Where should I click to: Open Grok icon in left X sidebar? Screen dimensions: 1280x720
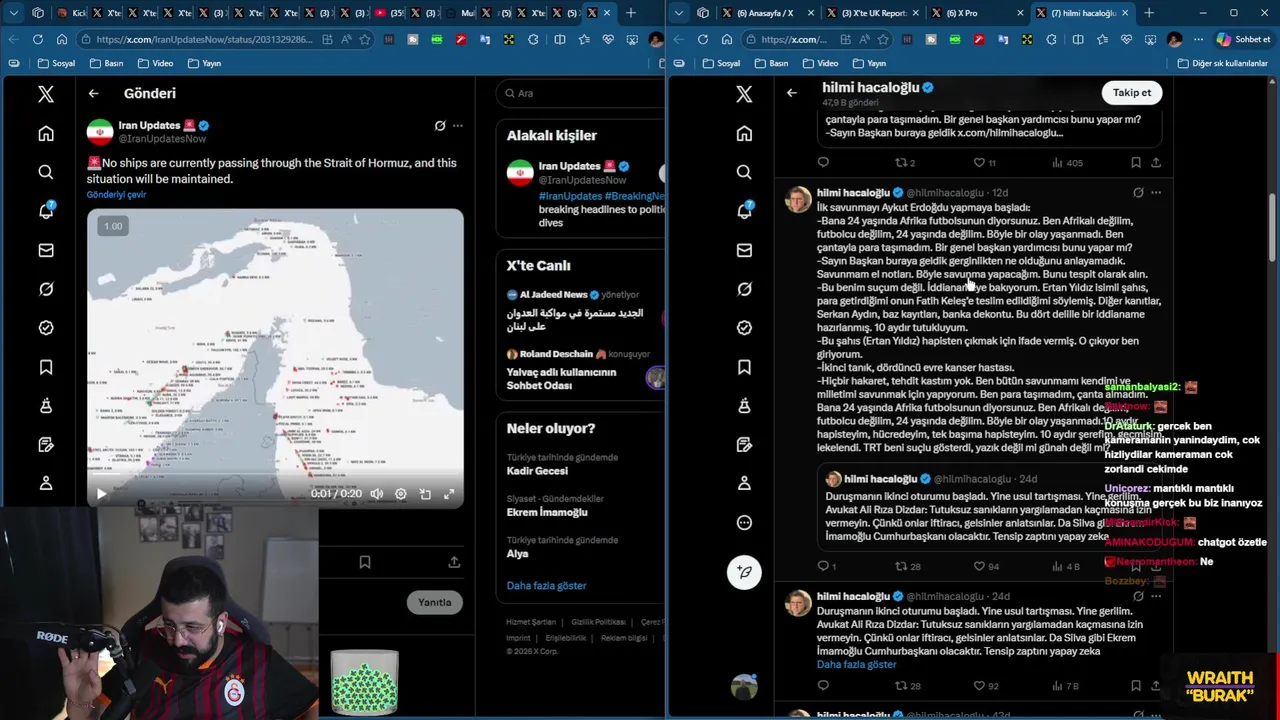[45, 289]
